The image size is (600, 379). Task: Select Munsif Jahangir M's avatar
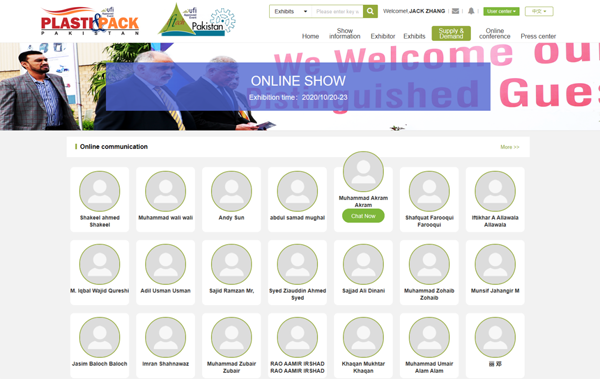pos(495,264)
